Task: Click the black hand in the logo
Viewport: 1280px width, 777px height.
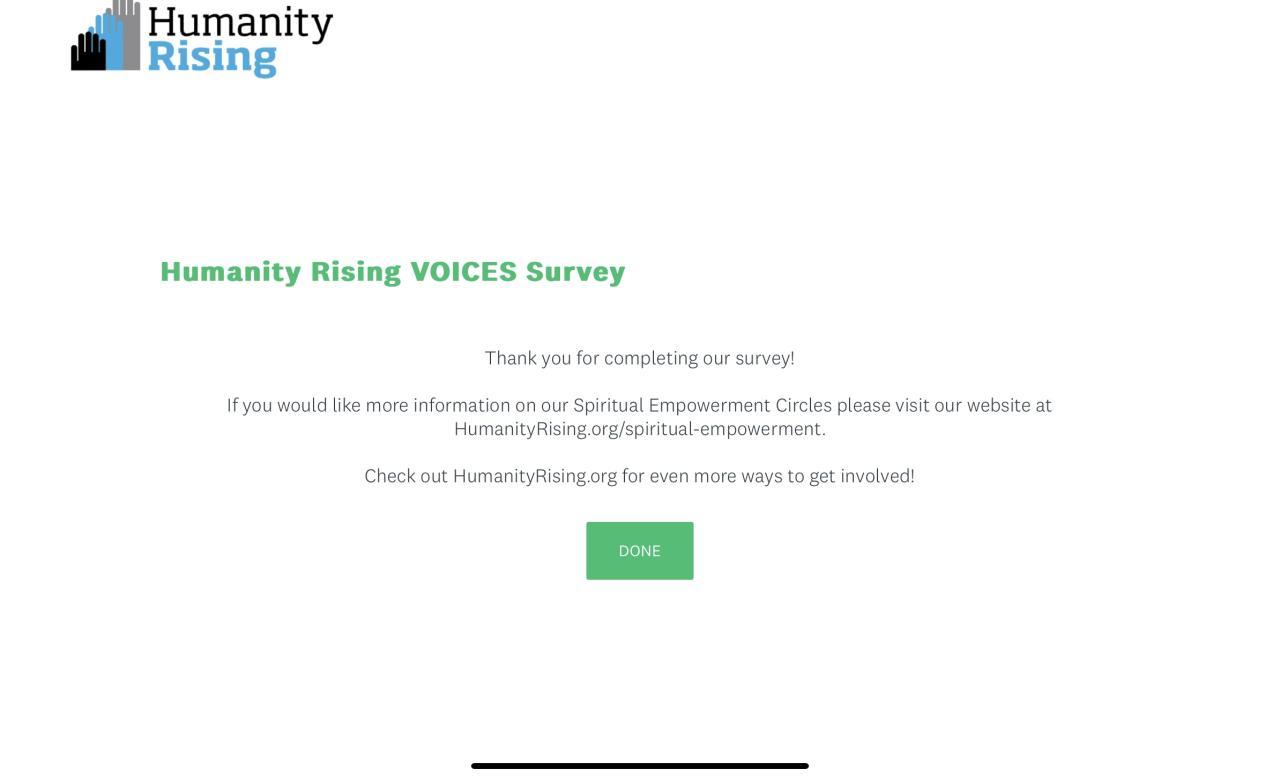Action: (88, 53)
